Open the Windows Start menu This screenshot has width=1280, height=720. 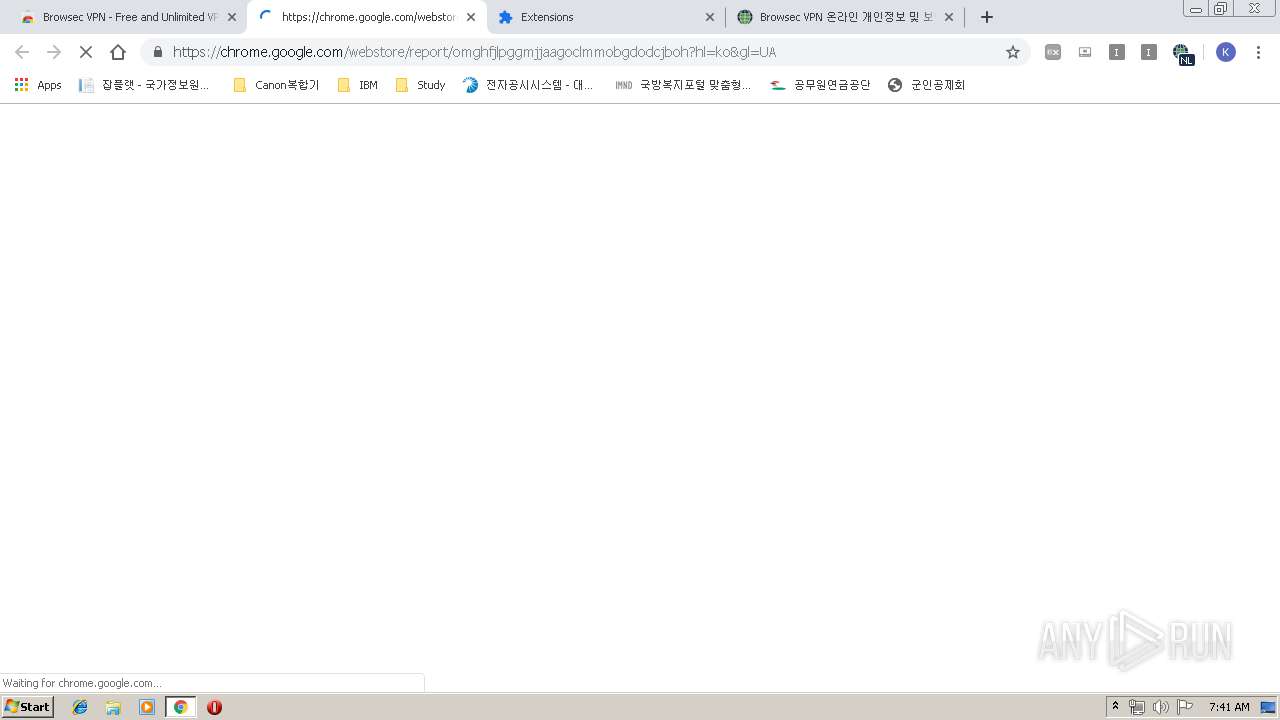[x=27, y=706]
